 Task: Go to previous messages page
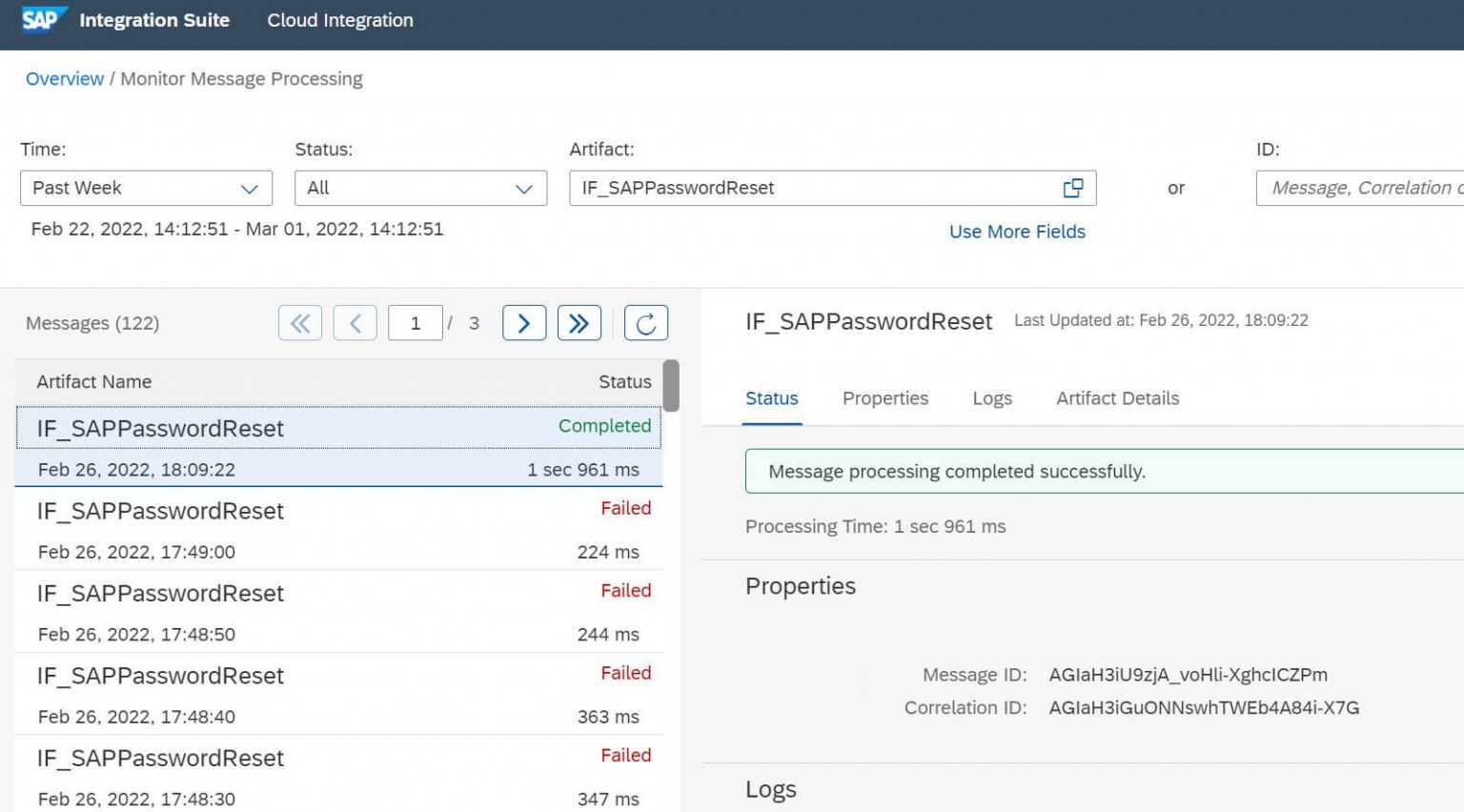coord(355,323)
